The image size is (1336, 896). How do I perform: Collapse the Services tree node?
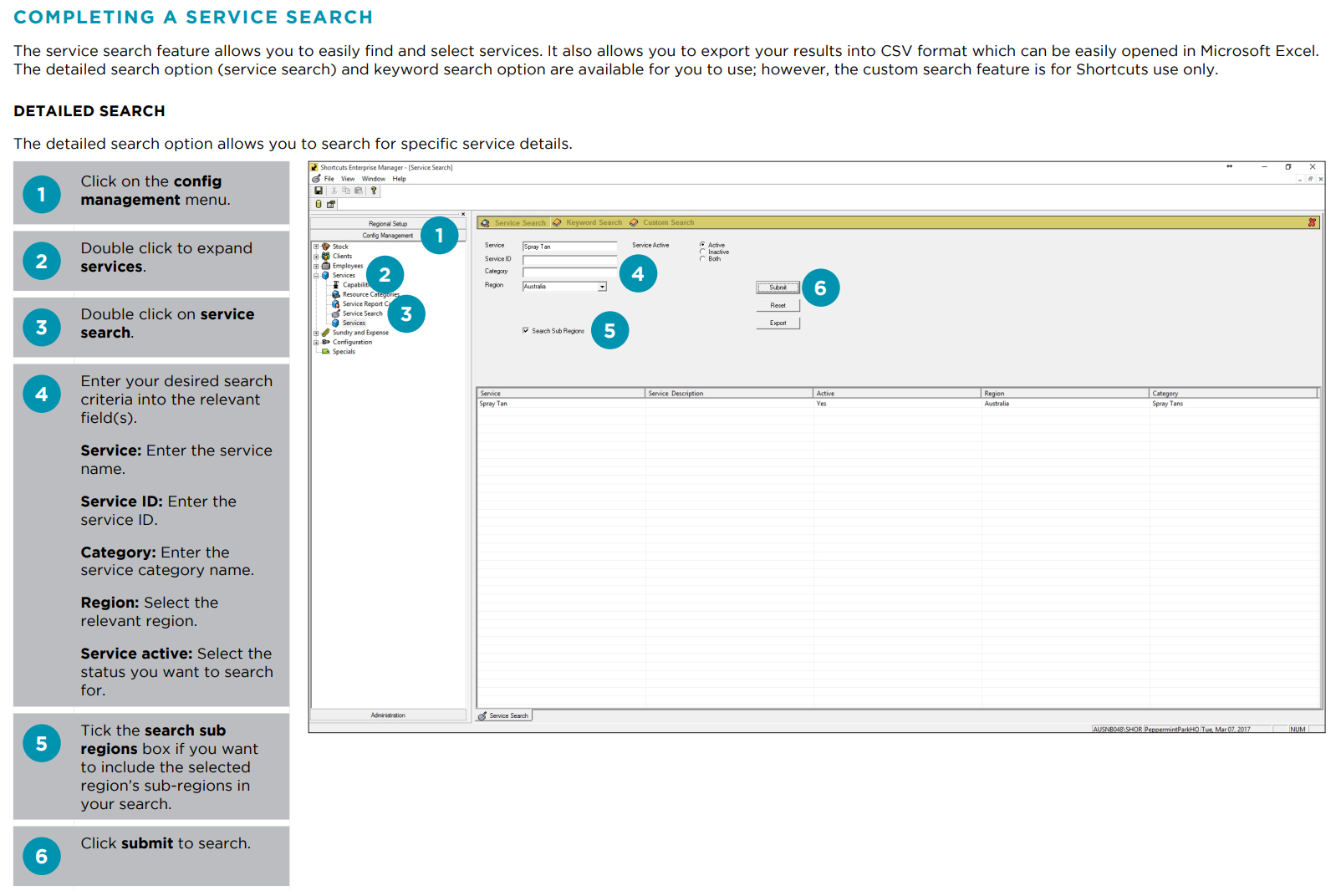click(x=316, y=275)
